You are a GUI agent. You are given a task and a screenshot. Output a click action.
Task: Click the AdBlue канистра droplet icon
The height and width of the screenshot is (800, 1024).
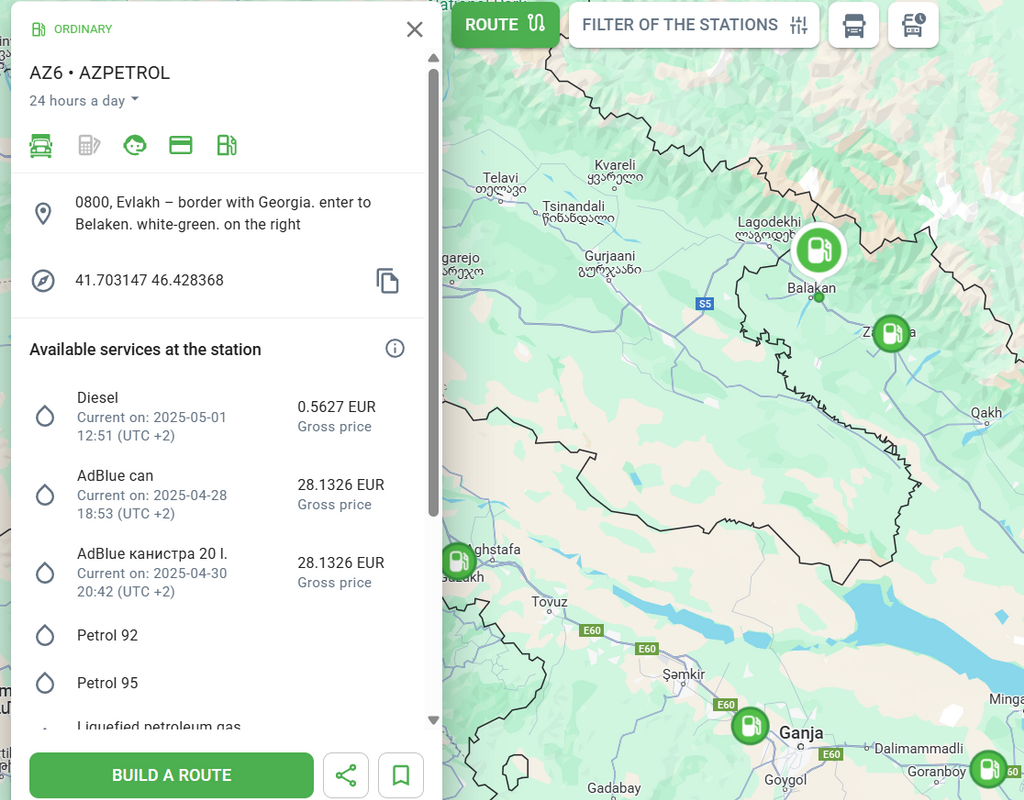click(44, 573)
